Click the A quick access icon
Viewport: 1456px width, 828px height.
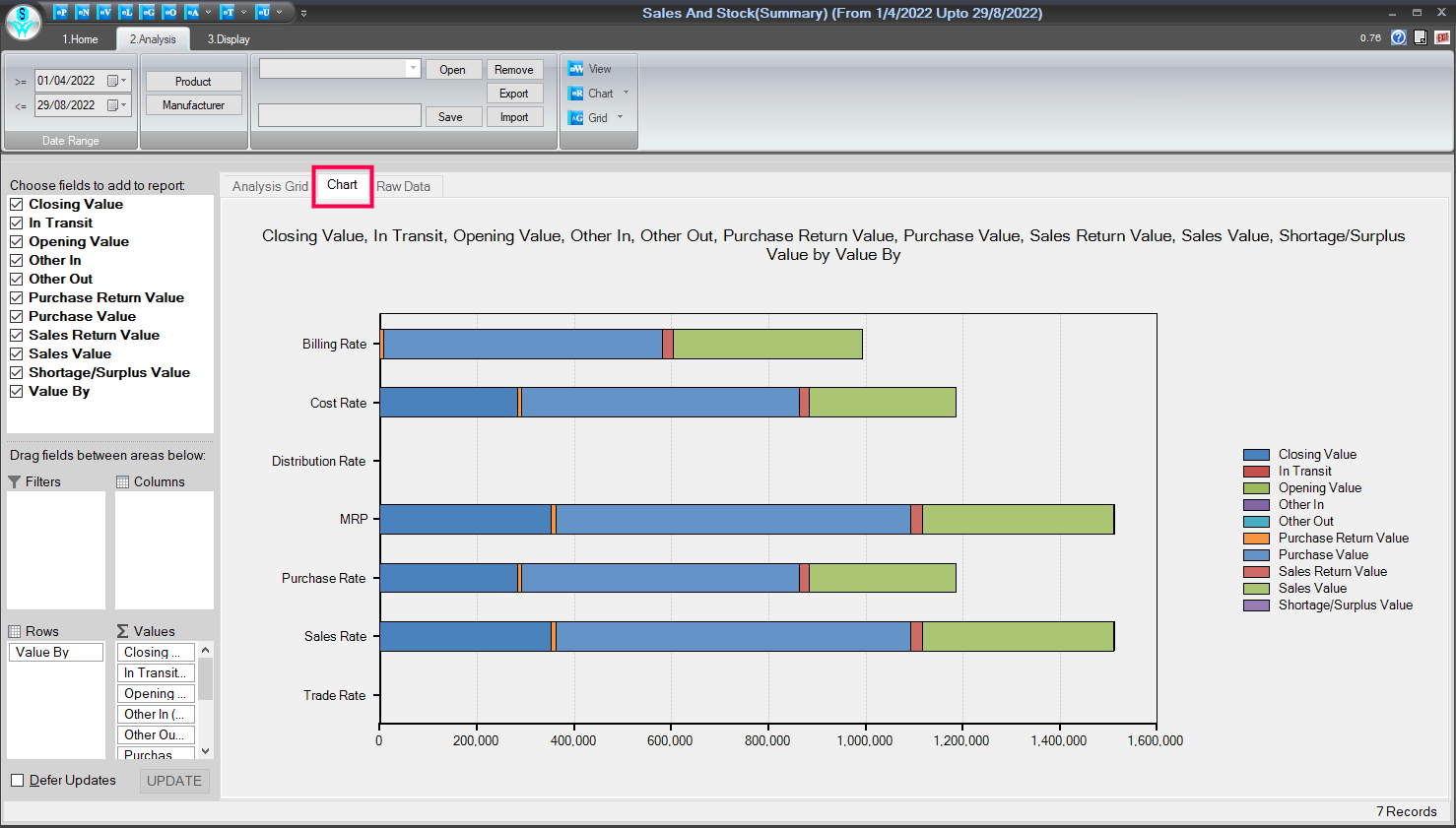coord(192,12)
